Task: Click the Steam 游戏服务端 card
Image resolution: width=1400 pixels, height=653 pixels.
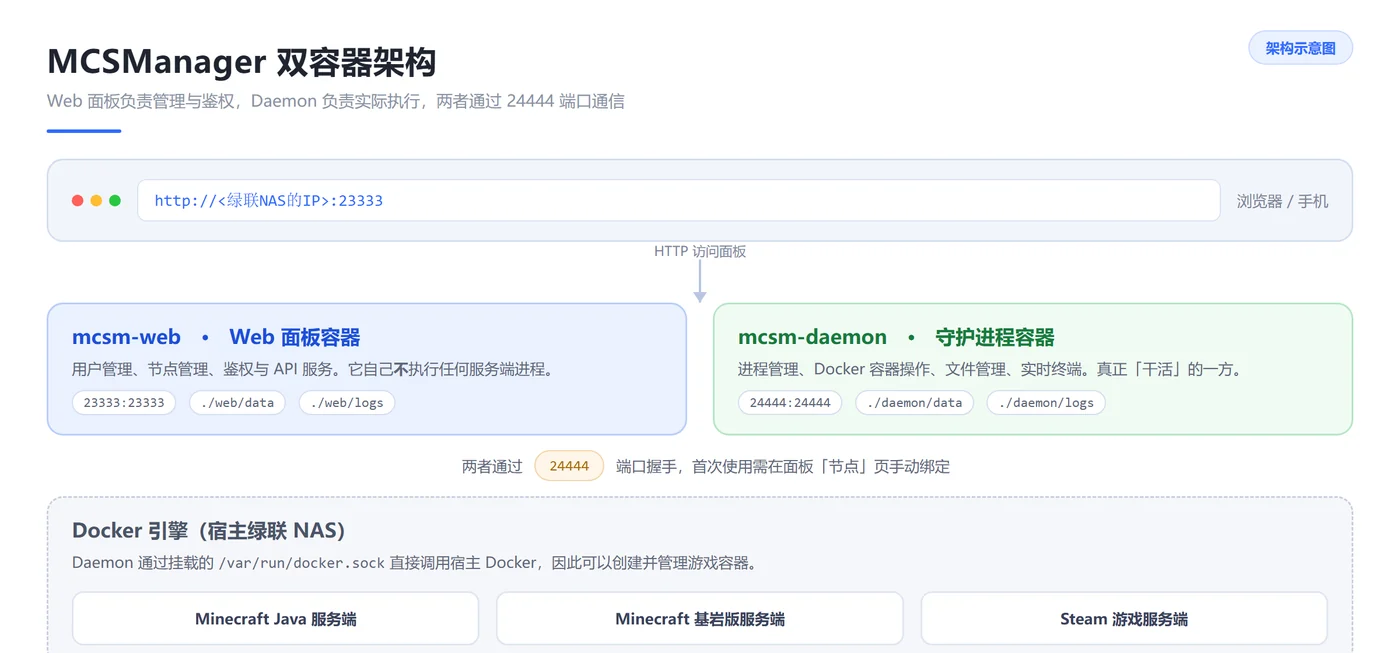Action: click(x=1124, y=618)
